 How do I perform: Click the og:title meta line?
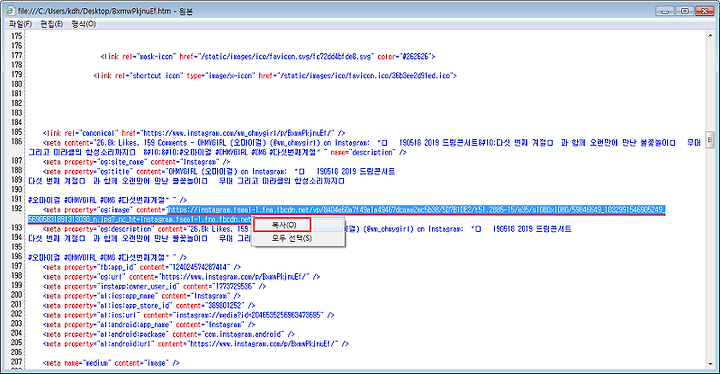coord(219,171)
